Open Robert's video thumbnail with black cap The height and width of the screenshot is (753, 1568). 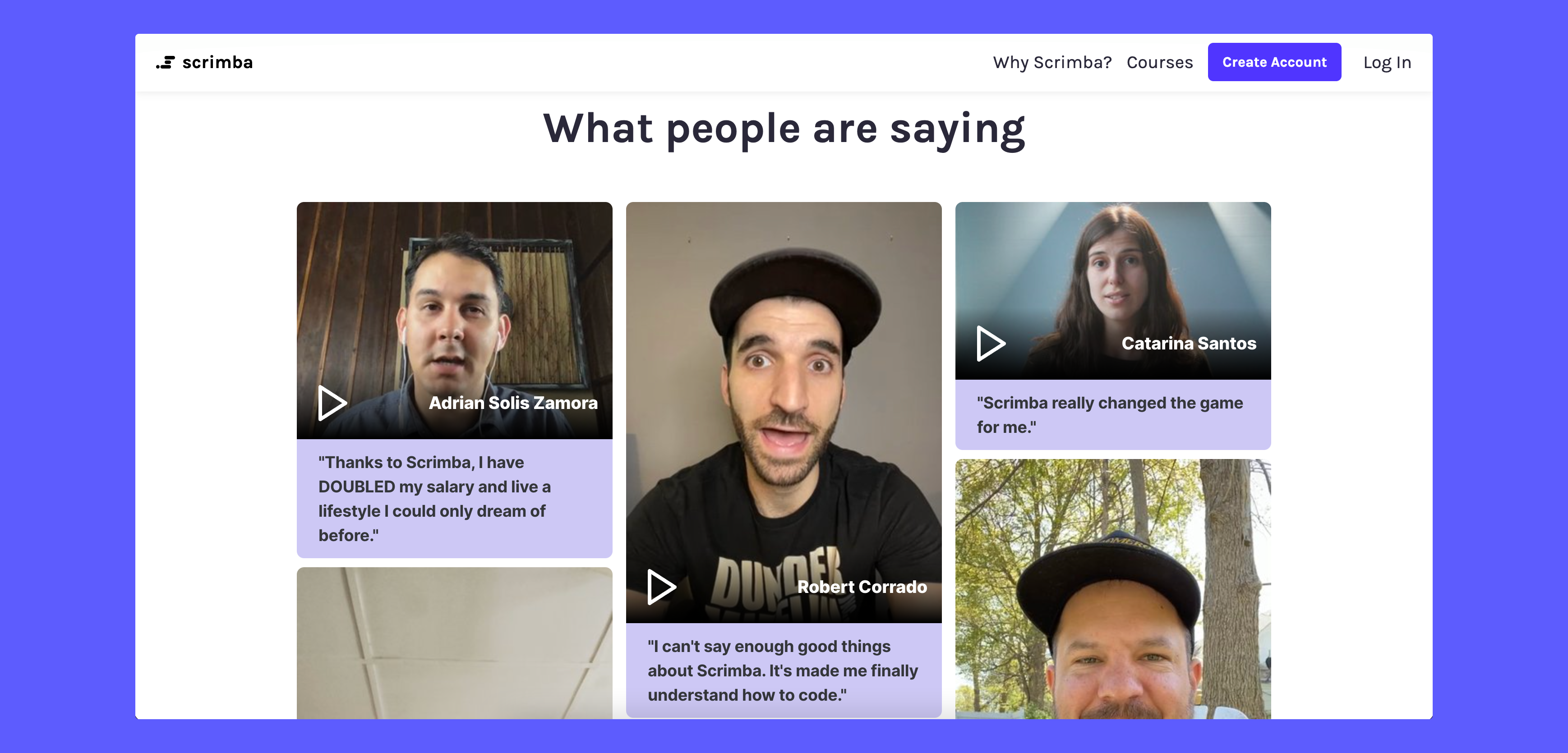(x=784, y=413)
